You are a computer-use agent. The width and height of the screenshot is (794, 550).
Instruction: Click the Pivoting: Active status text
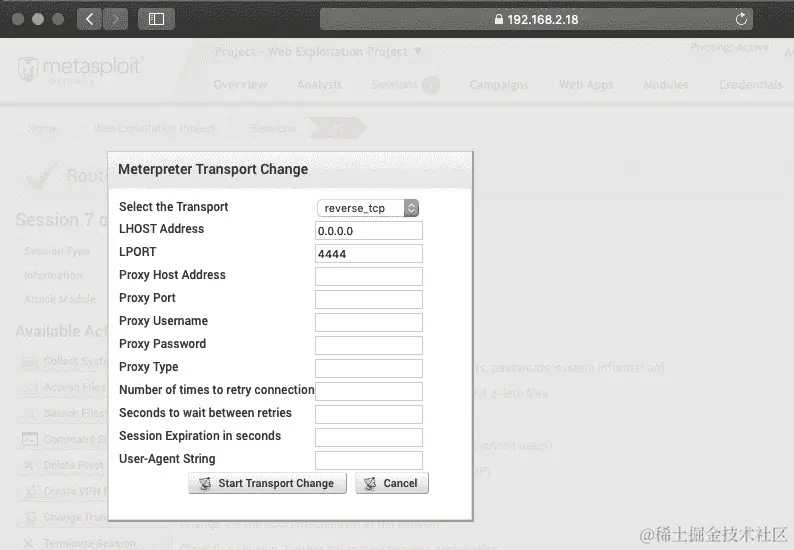pyautogui.click(x=730, y=47)
